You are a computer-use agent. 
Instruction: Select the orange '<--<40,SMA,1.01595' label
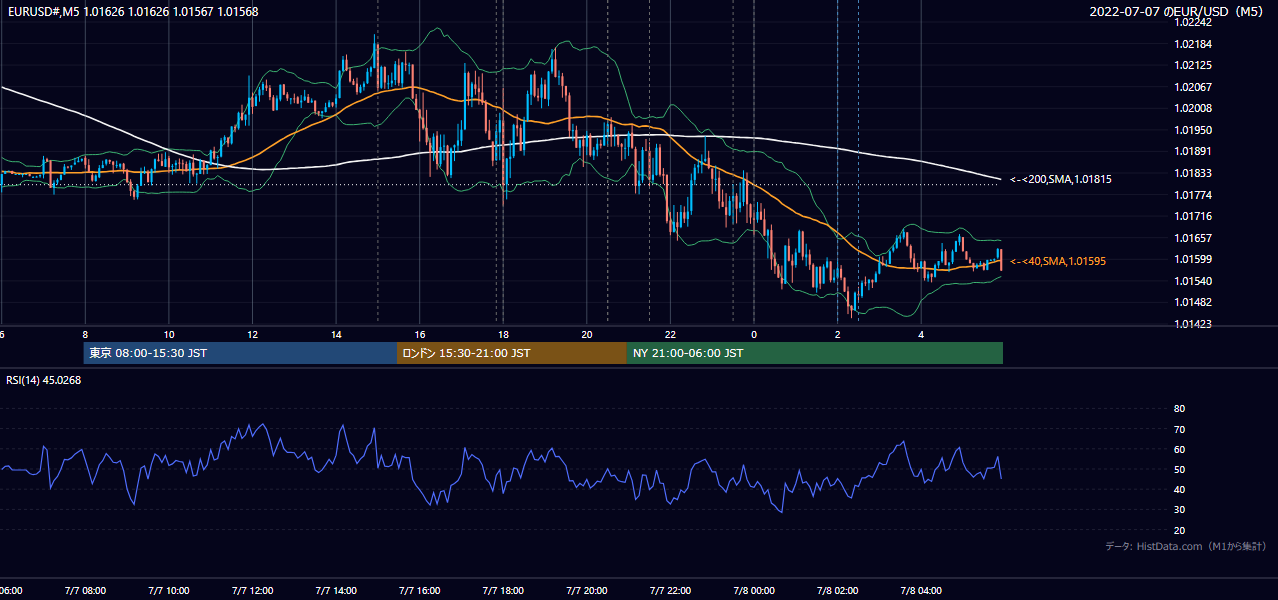1057,261
